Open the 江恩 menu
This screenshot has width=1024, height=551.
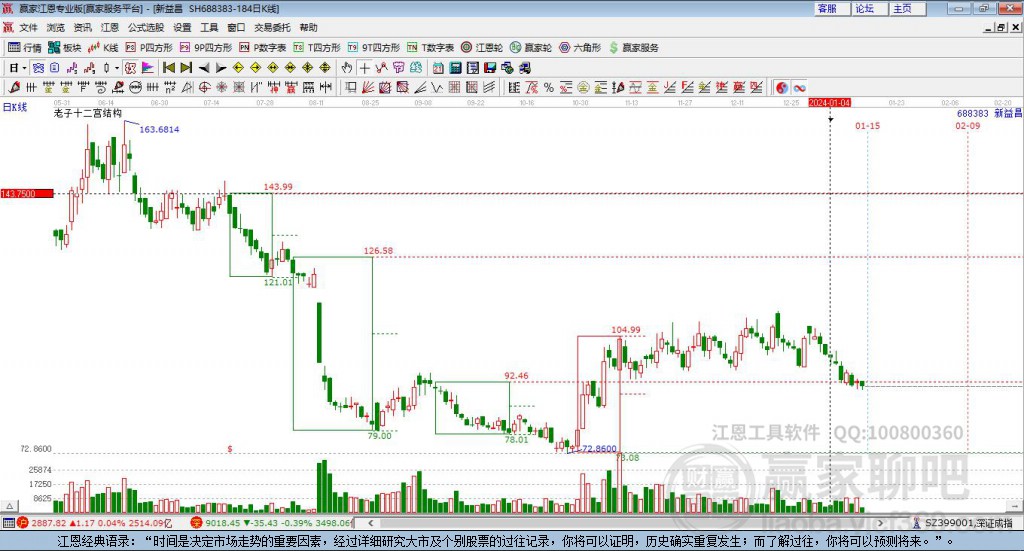[110, 27]
